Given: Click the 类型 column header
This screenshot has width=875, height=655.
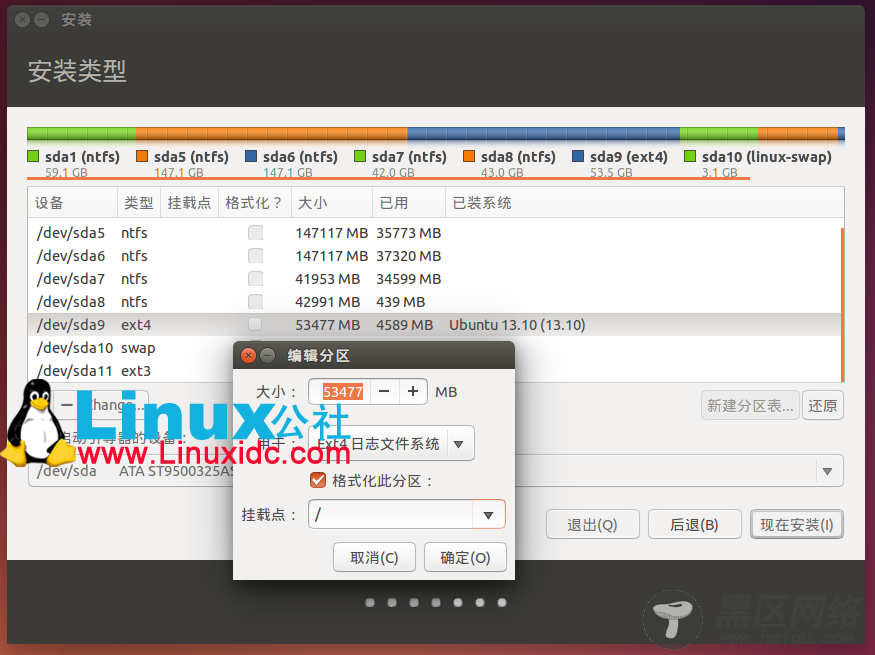Looking at the screenshot, I should tap(139, 203).
